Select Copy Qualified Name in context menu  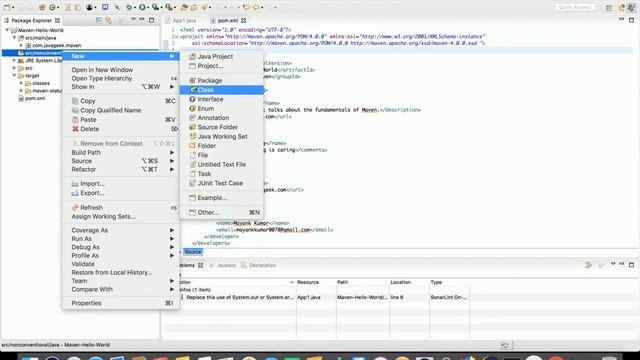(121, 110)
